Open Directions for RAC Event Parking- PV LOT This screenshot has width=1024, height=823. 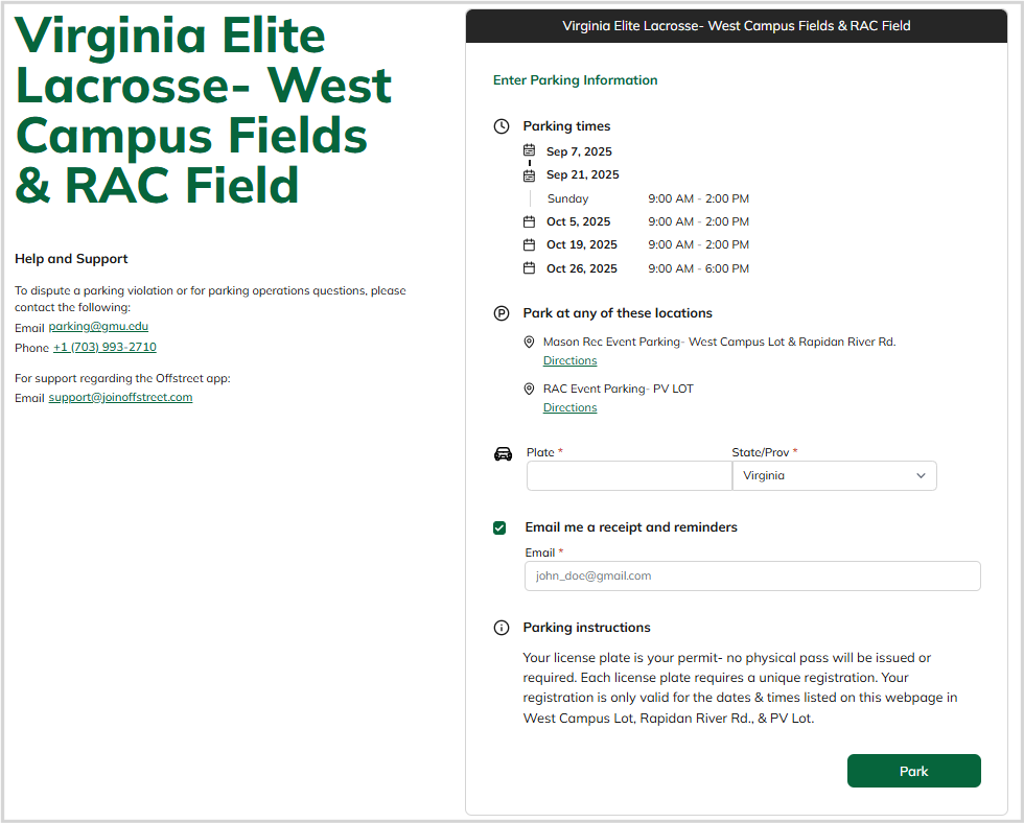570,408
